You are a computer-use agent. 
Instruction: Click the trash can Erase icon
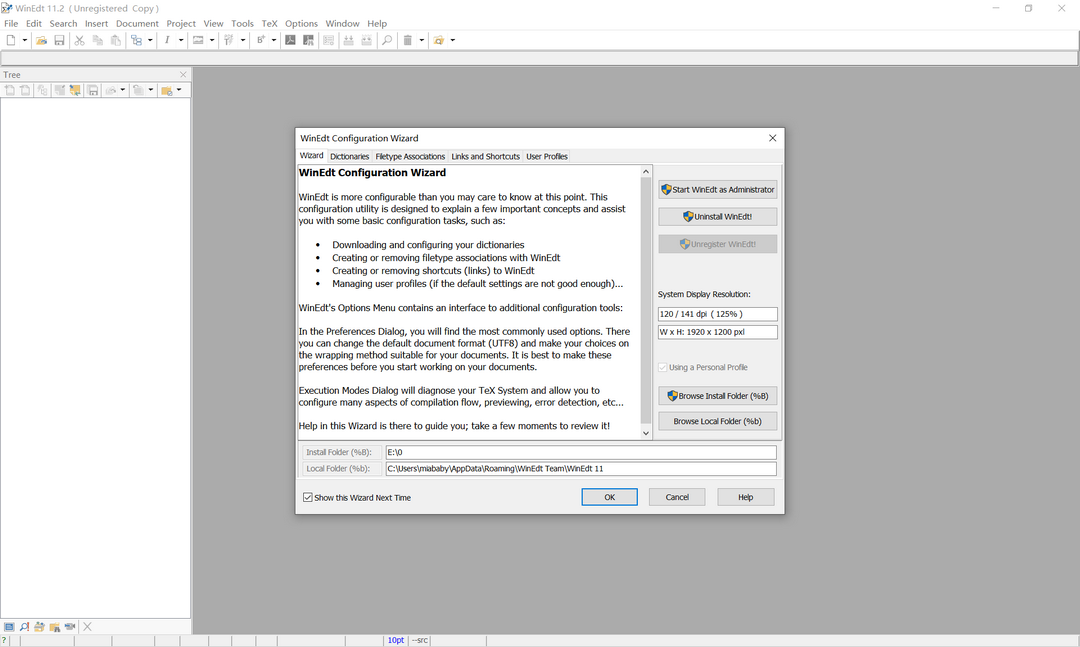coord(407,40)
